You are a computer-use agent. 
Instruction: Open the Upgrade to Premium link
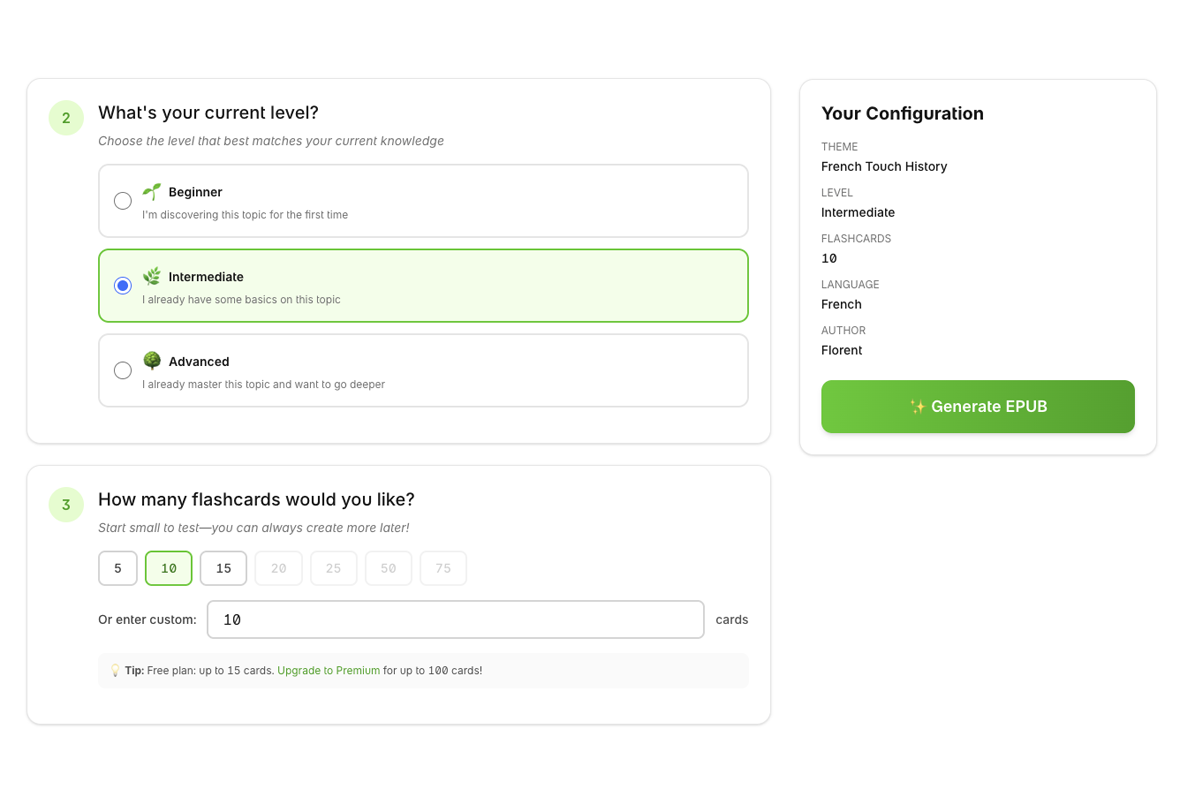328,670
